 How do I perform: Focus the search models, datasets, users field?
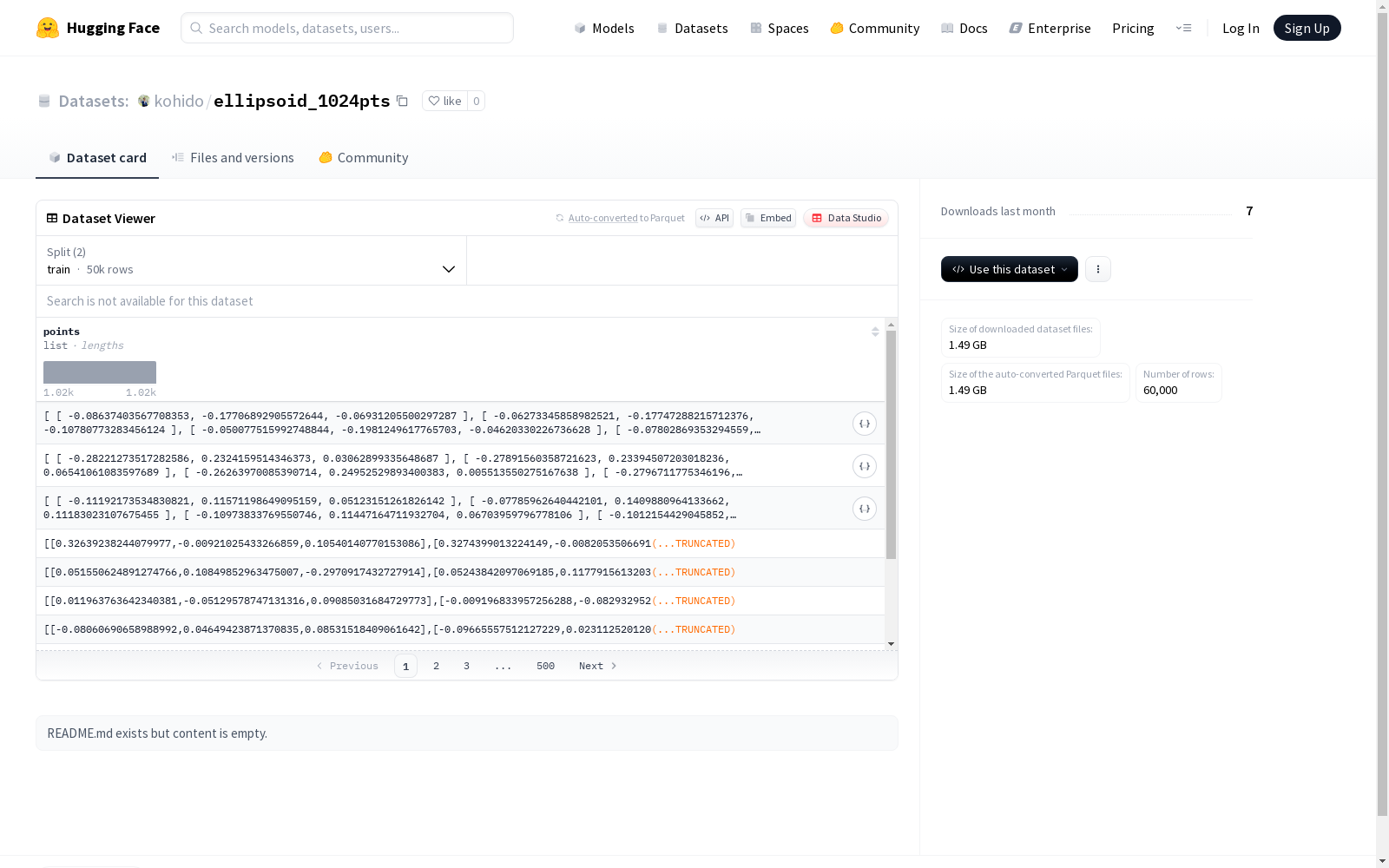tap(347, 28)
